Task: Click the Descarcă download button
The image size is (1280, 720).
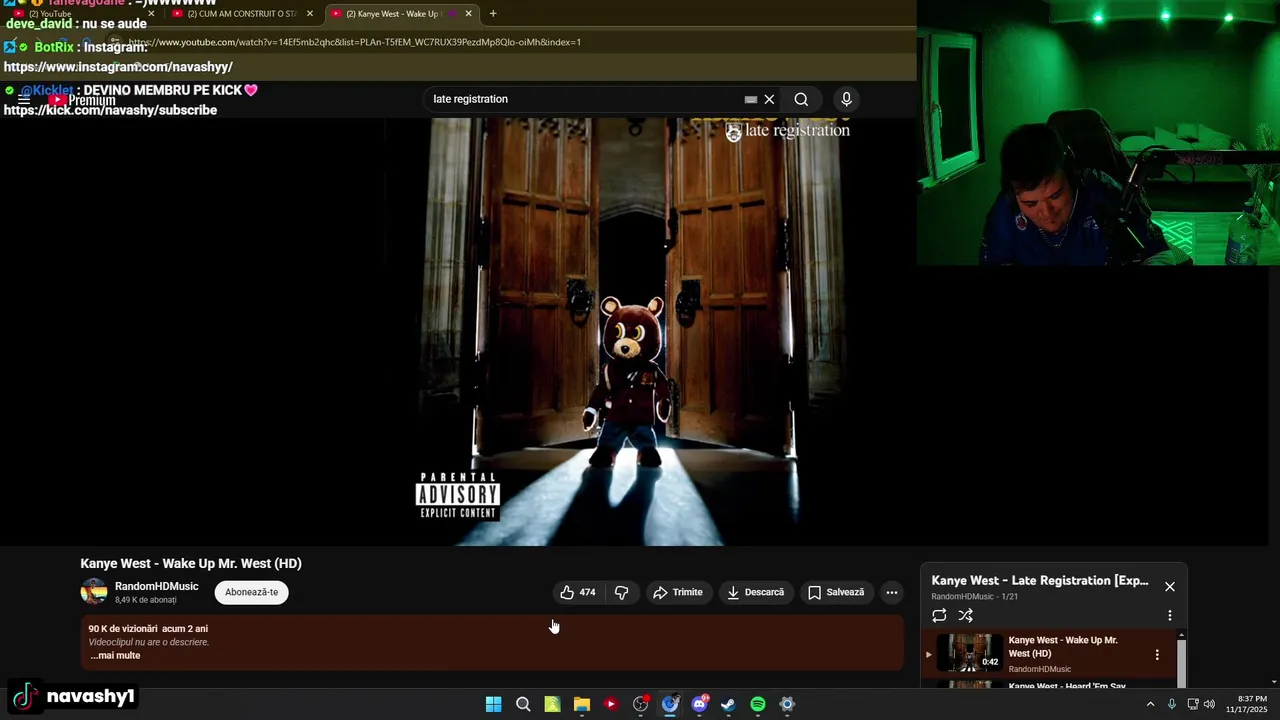Action: click(756, 592)
